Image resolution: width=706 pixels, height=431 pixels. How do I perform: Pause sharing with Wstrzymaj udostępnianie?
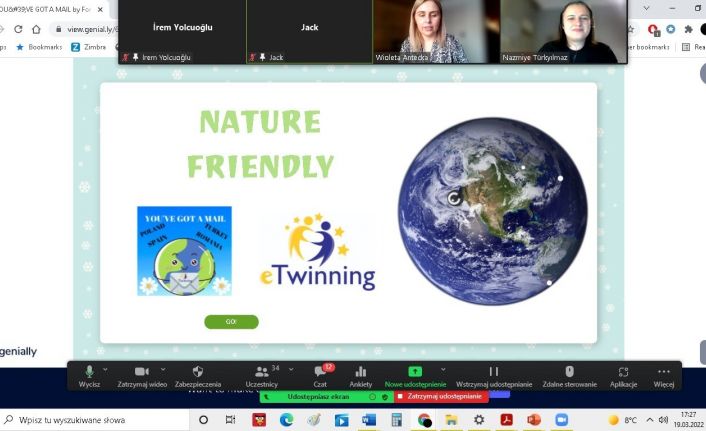493,372
